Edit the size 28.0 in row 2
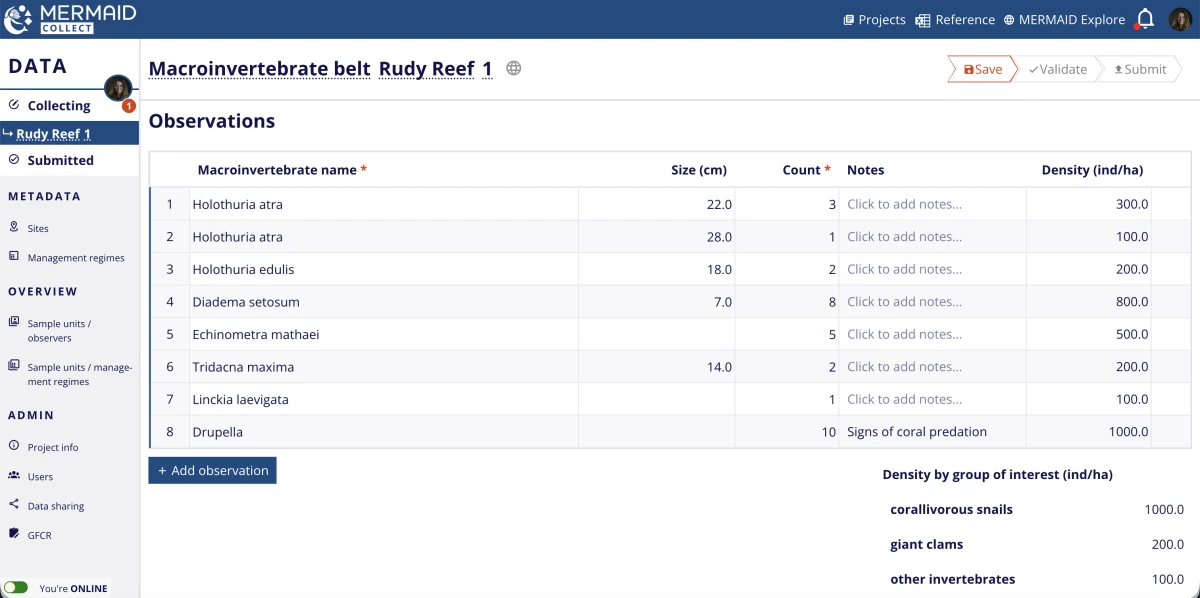 click(x=657, y=237)
